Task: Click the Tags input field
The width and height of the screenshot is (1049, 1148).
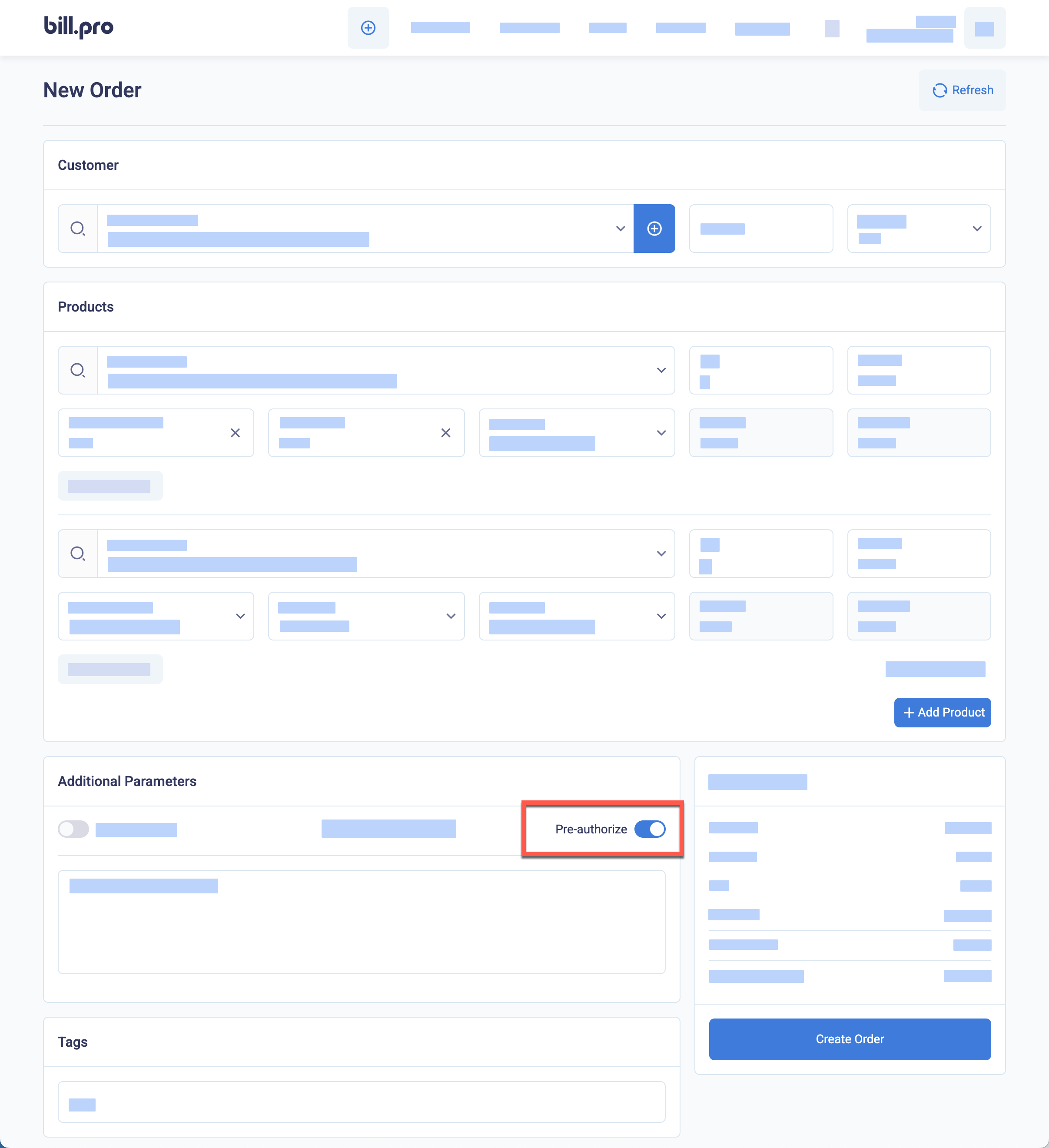Action: (x=362, y=1102)
